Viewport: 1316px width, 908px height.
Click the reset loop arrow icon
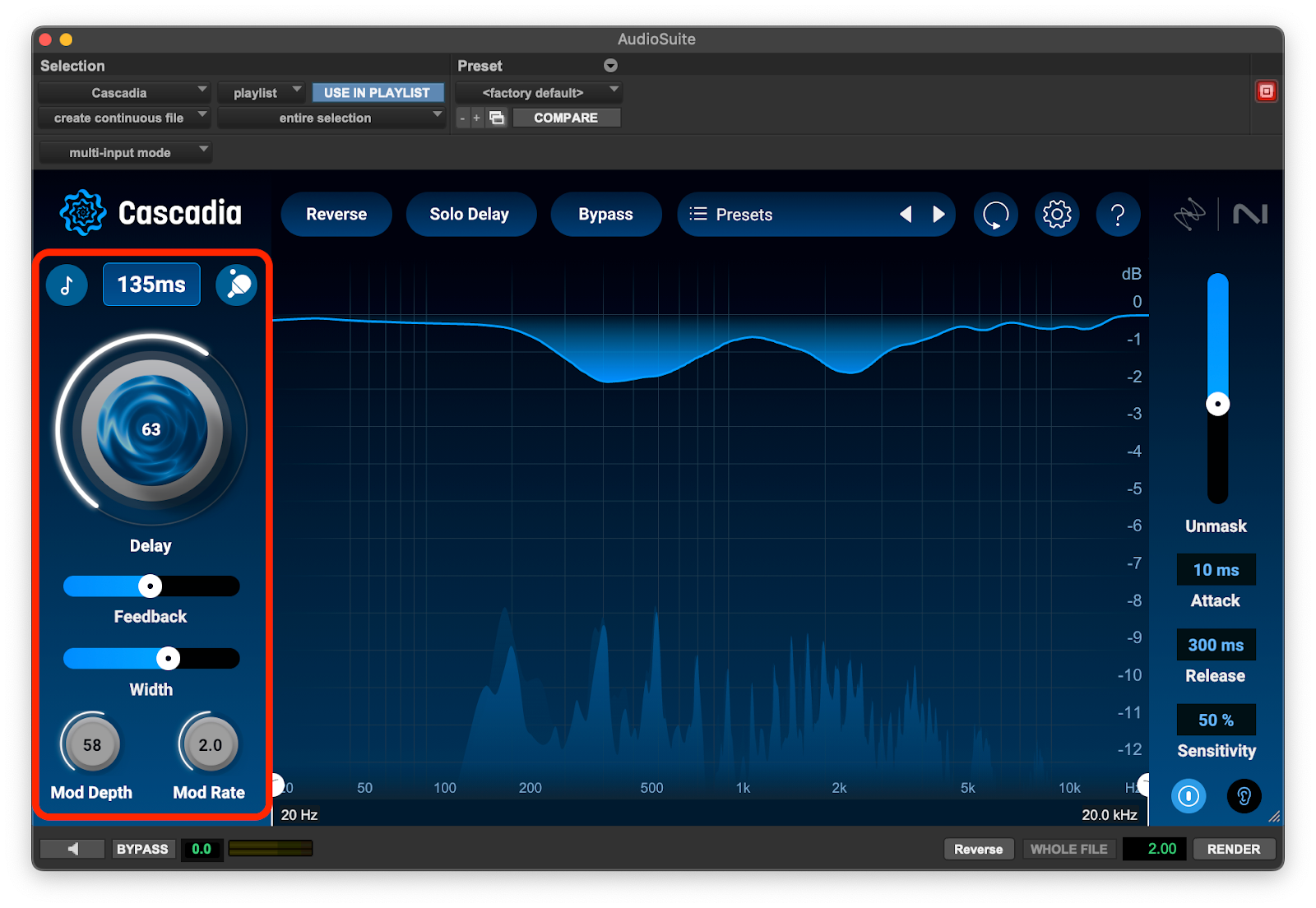pyautogui.click(x=996, y=215)
